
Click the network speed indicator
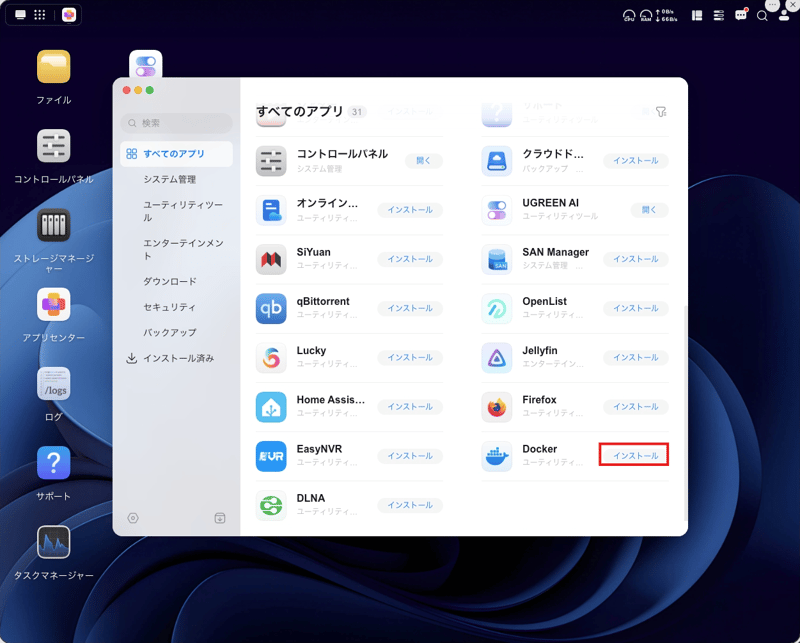667,16
